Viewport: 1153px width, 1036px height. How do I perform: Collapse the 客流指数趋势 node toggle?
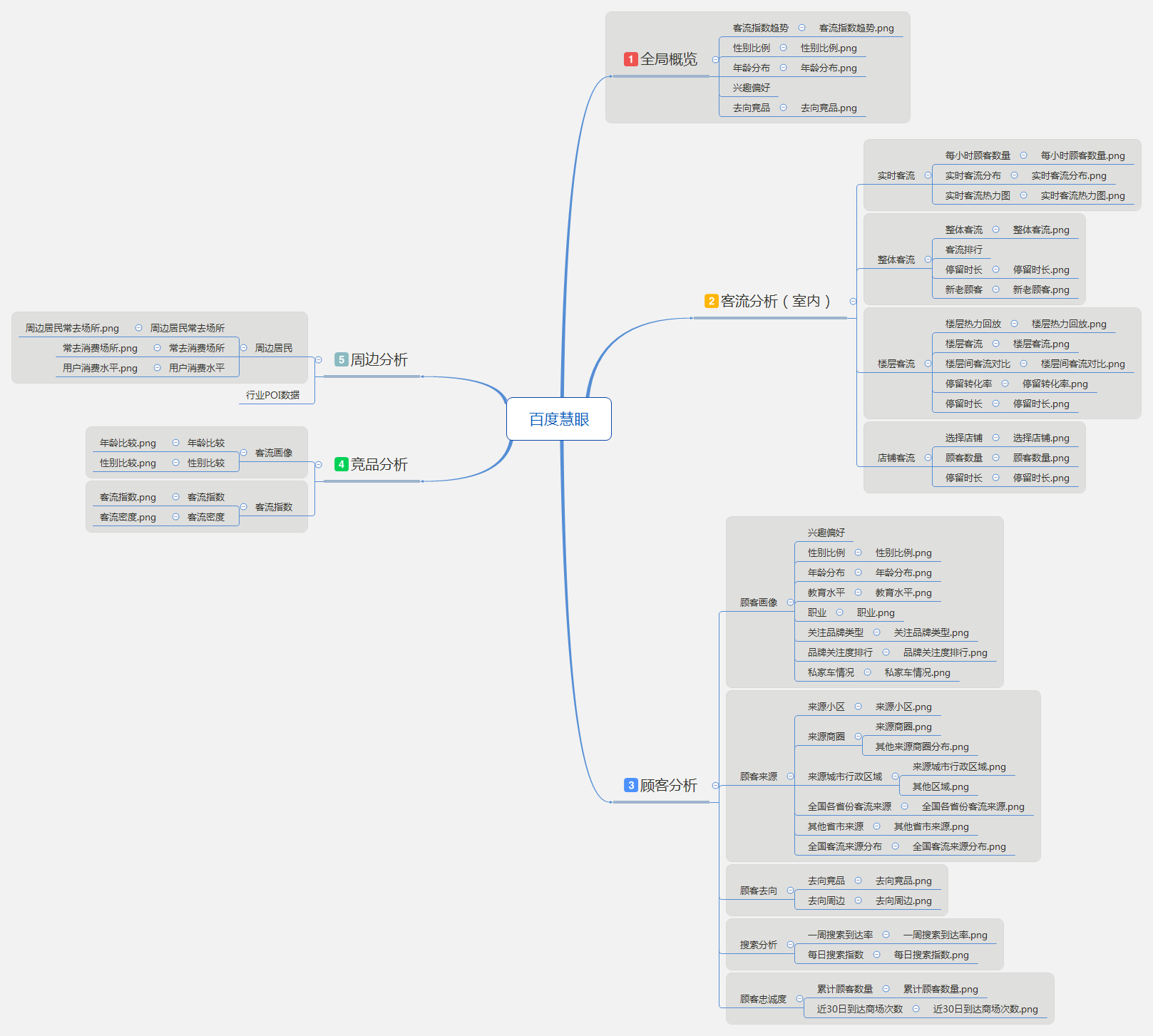point(801,28)
